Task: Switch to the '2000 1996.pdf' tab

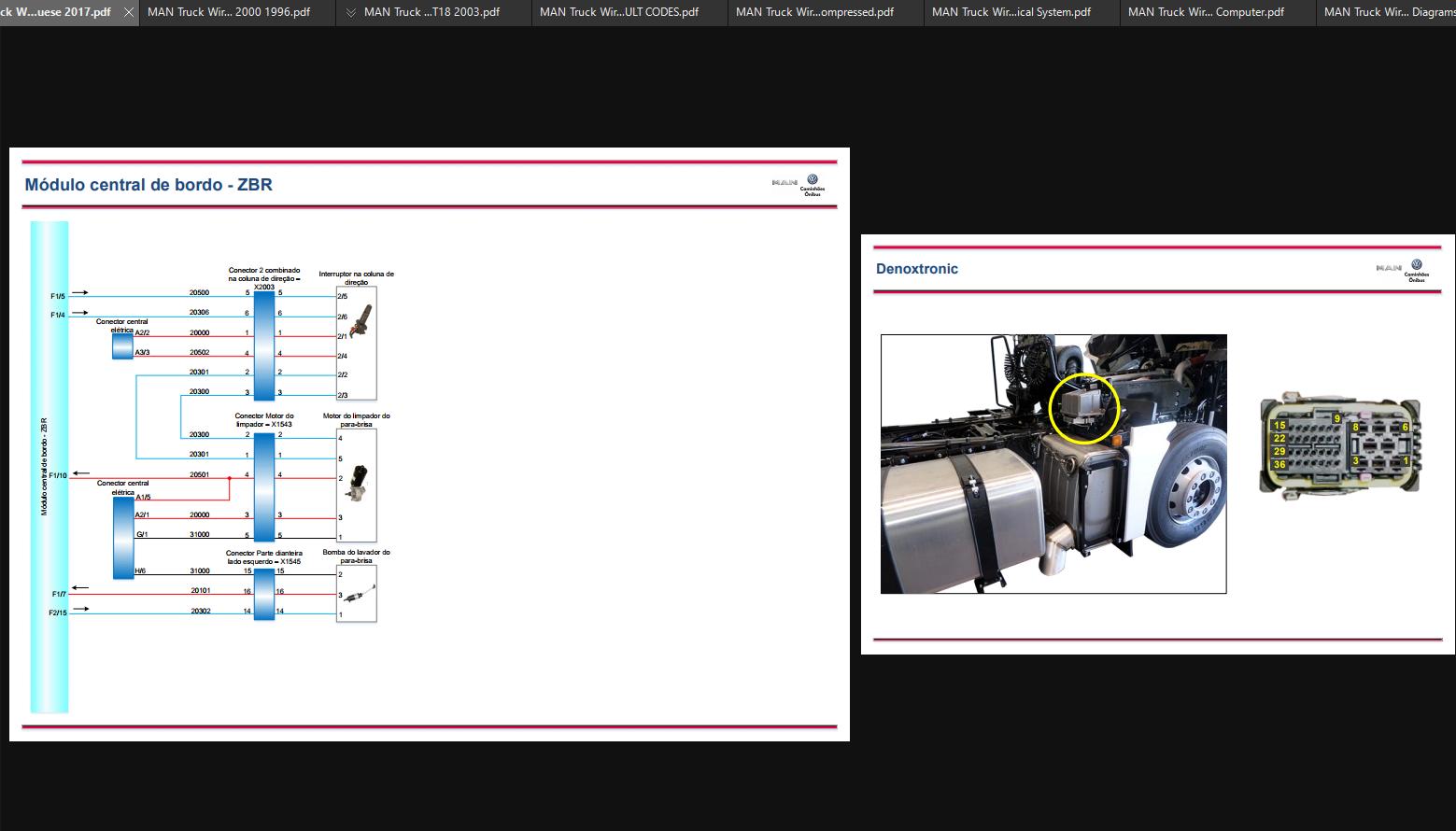Action: coord(237,12)
